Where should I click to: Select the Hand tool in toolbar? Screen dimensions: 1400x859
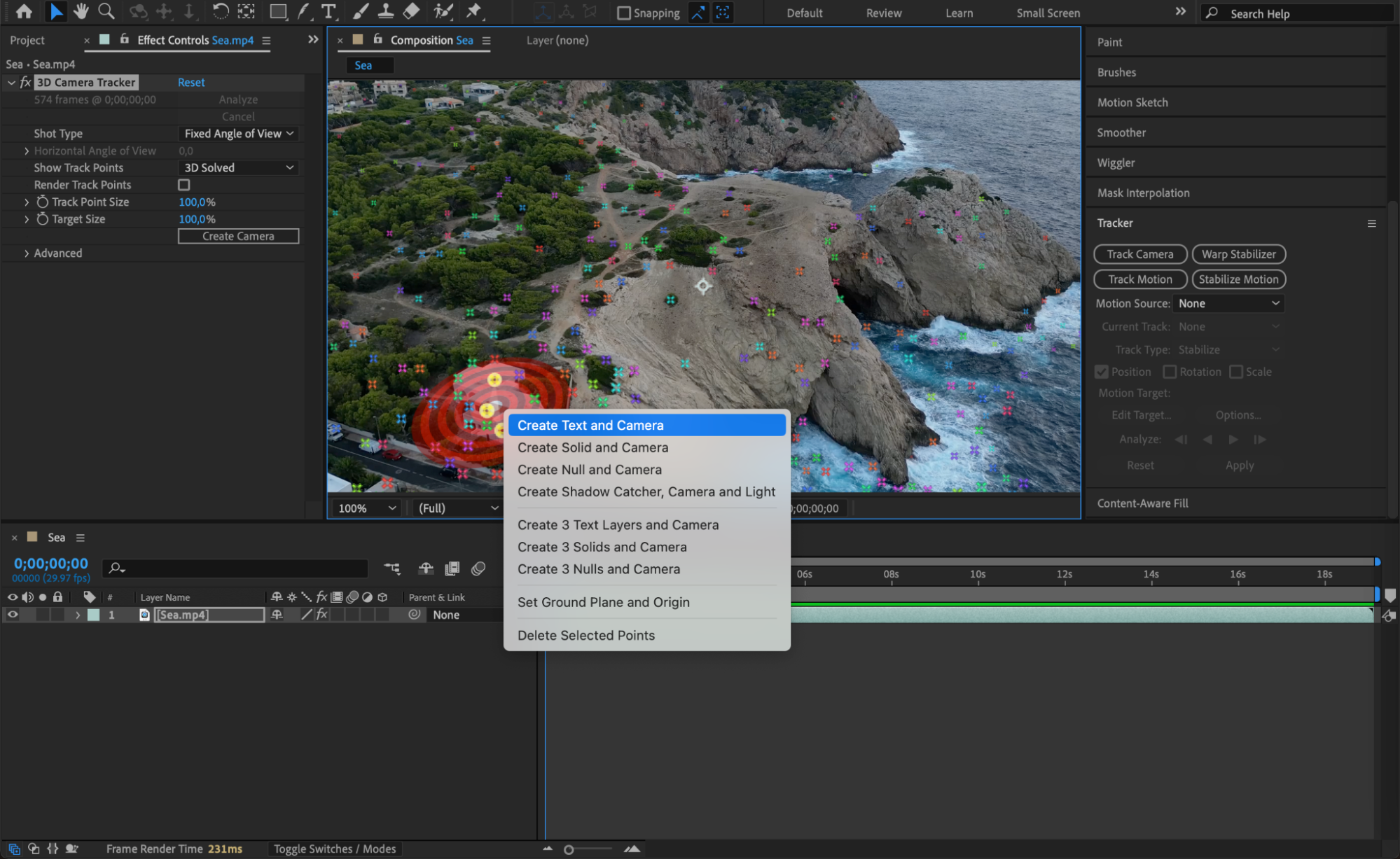tap(81, 11)
